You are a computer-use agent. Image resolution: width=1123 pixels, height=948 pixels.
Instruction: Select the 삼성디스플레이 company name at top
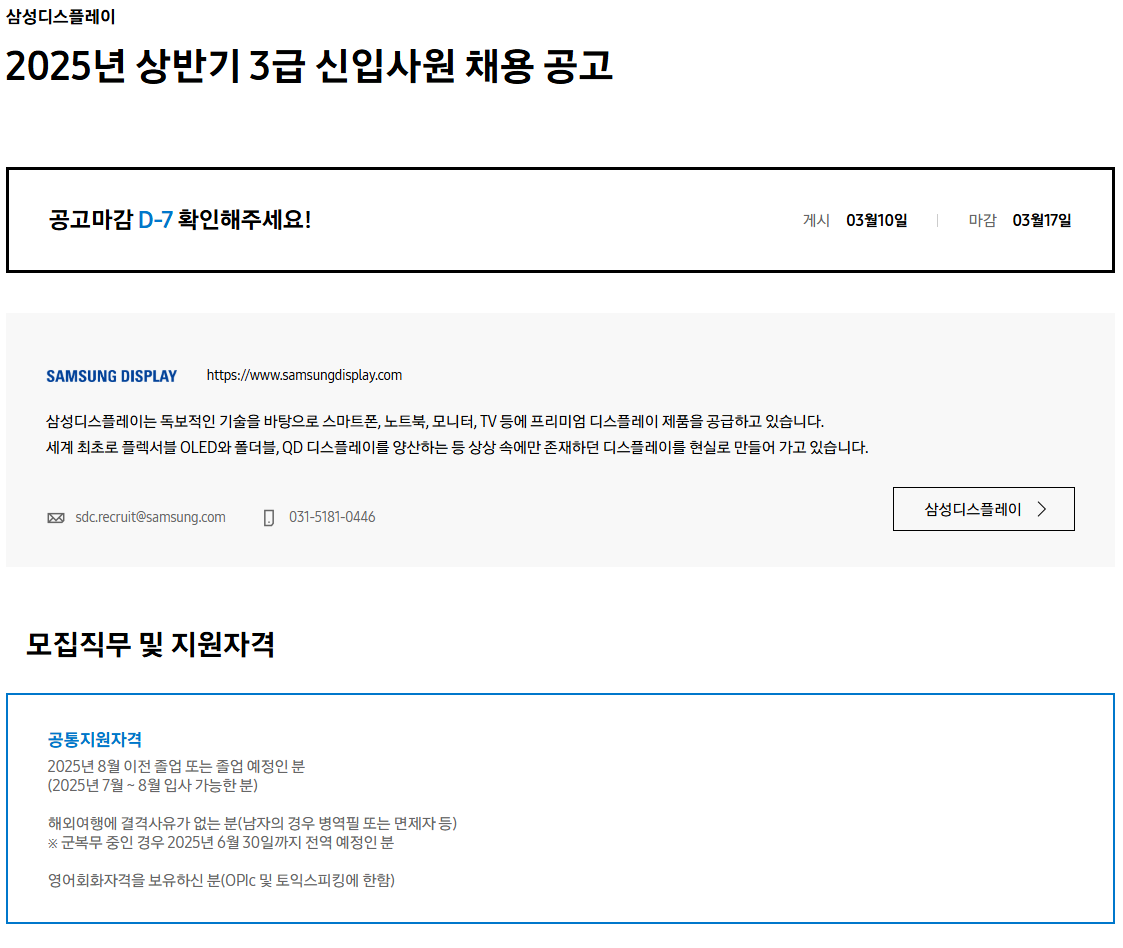tap(61, 16)
